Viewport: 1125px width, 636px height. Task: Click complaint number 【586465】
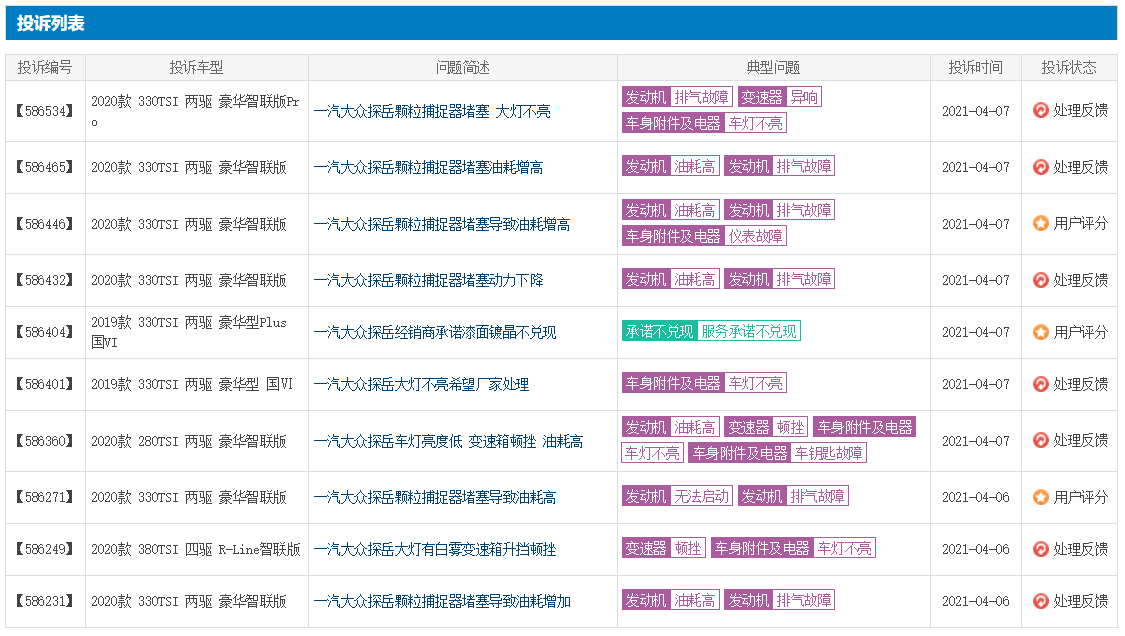45,167
